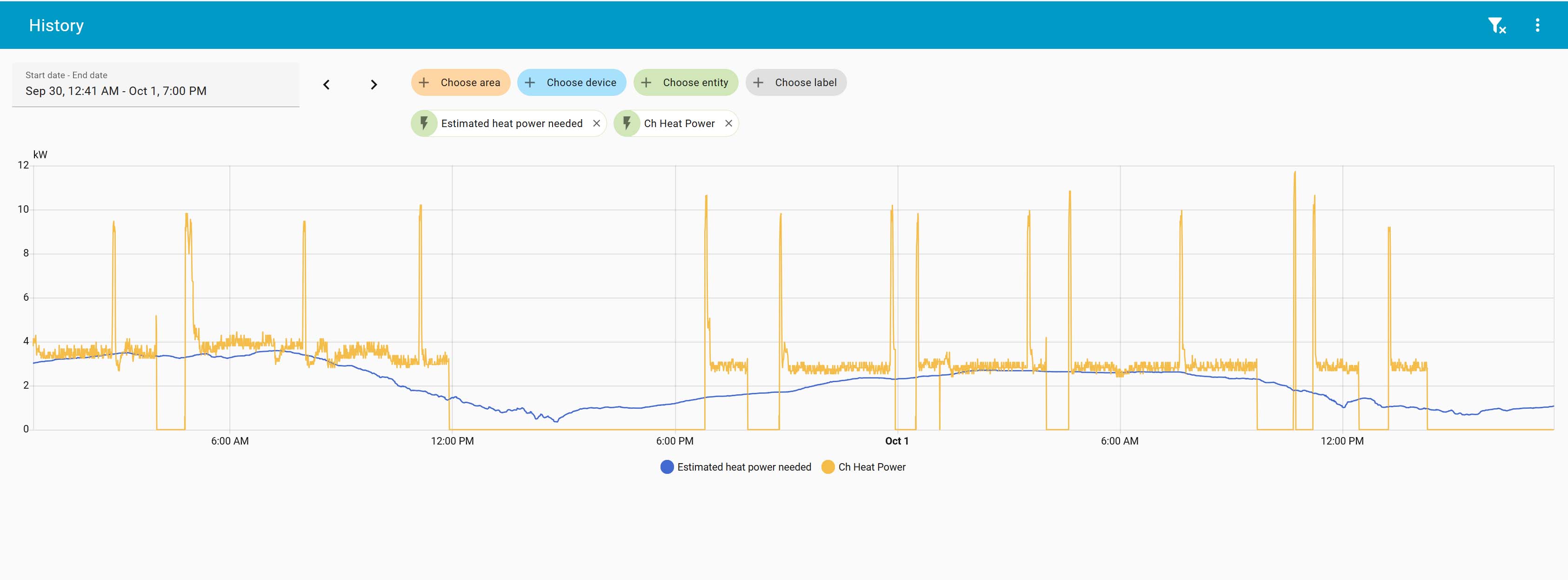This screenshot has height=580, width=1568.
Task: Open the Choose device picker
Action: (x=571, y=82)
